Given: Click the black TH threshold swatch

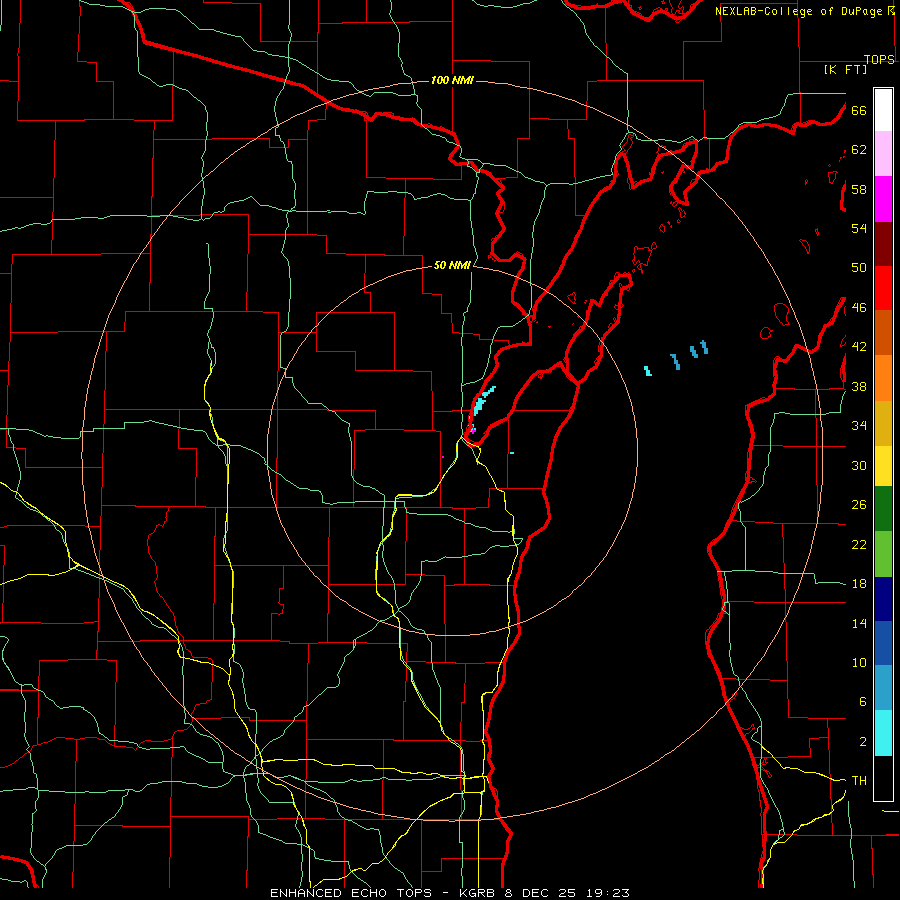Looking at the screenshot, I should tap(883, 778).
